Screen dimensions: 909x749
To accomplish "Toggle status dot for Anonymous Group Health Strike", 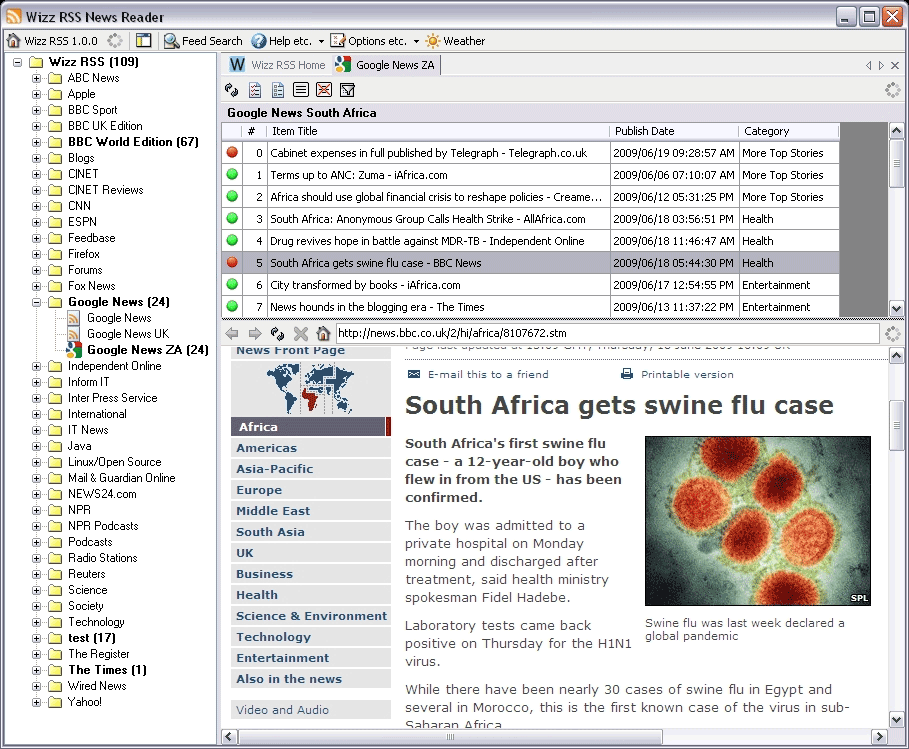I will click(x=232, y=219).
